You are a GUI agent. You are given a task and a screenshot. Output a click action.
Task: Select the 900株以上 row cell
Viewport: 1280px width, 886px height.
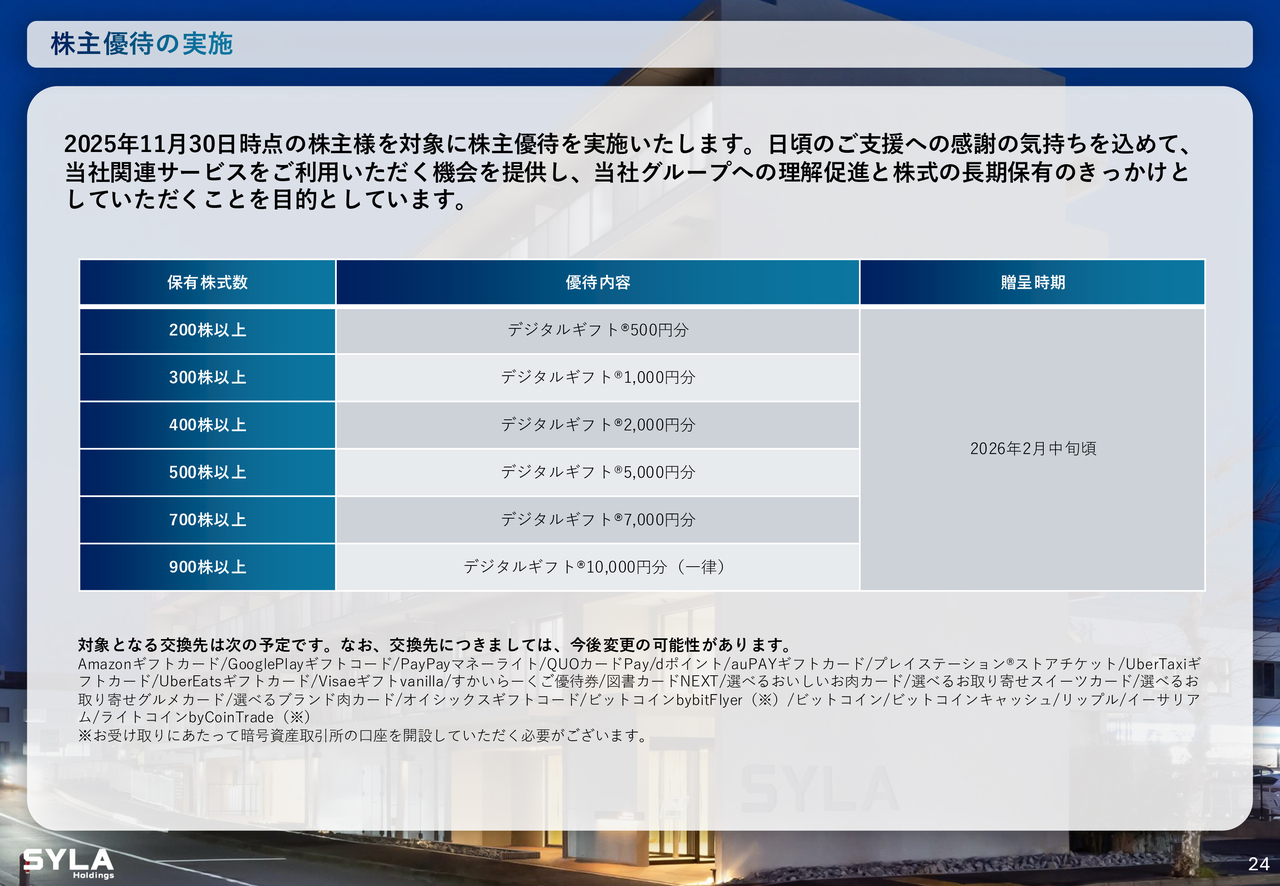(x=208, y=567)
